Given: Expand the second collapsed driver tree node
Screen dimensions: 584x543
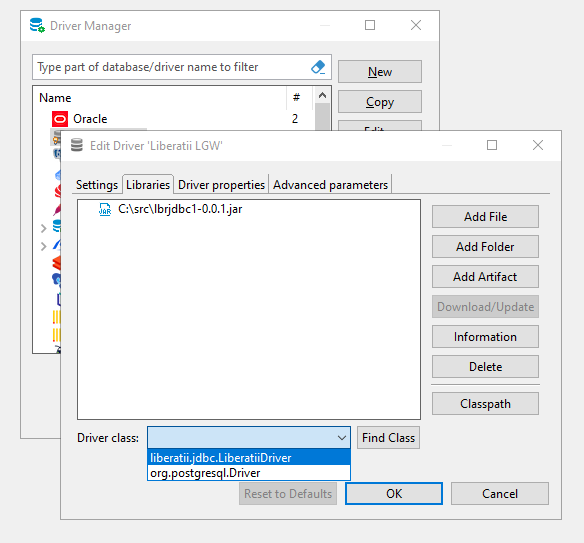Looking at the screenshot, I should click(44, 246).
